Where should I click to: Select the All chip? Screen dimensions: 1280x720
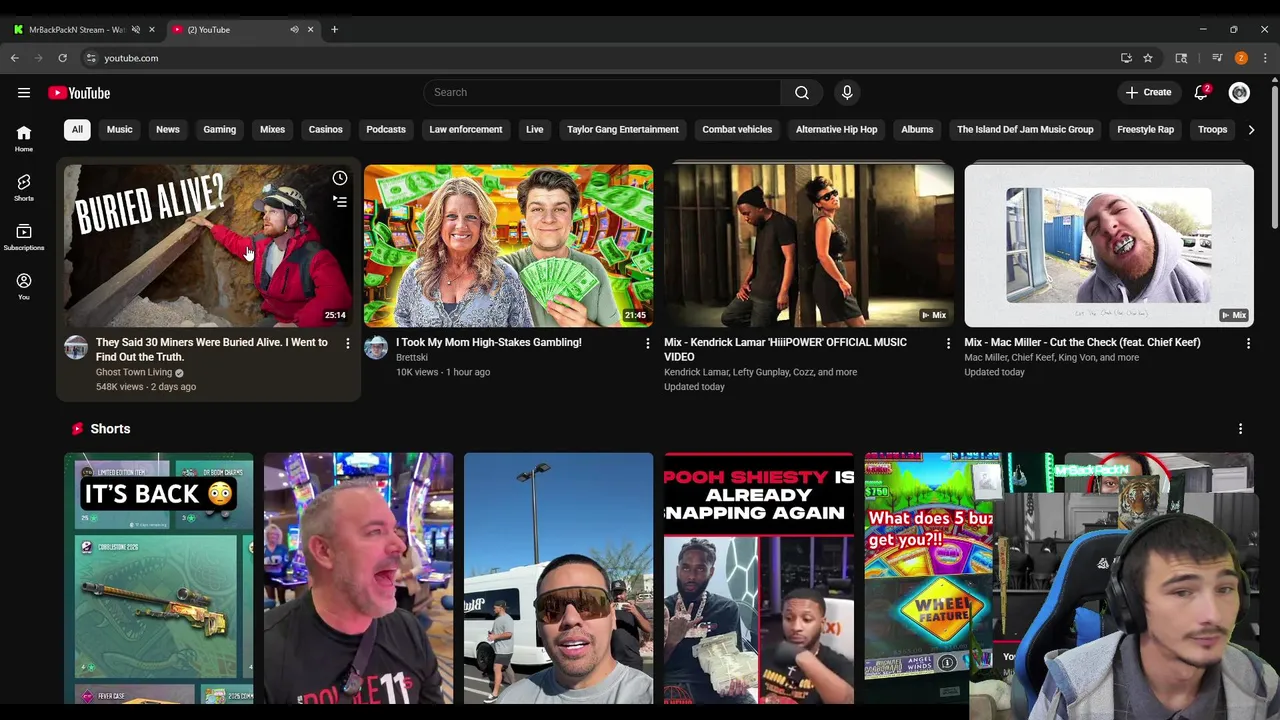(x=77, y=129)
